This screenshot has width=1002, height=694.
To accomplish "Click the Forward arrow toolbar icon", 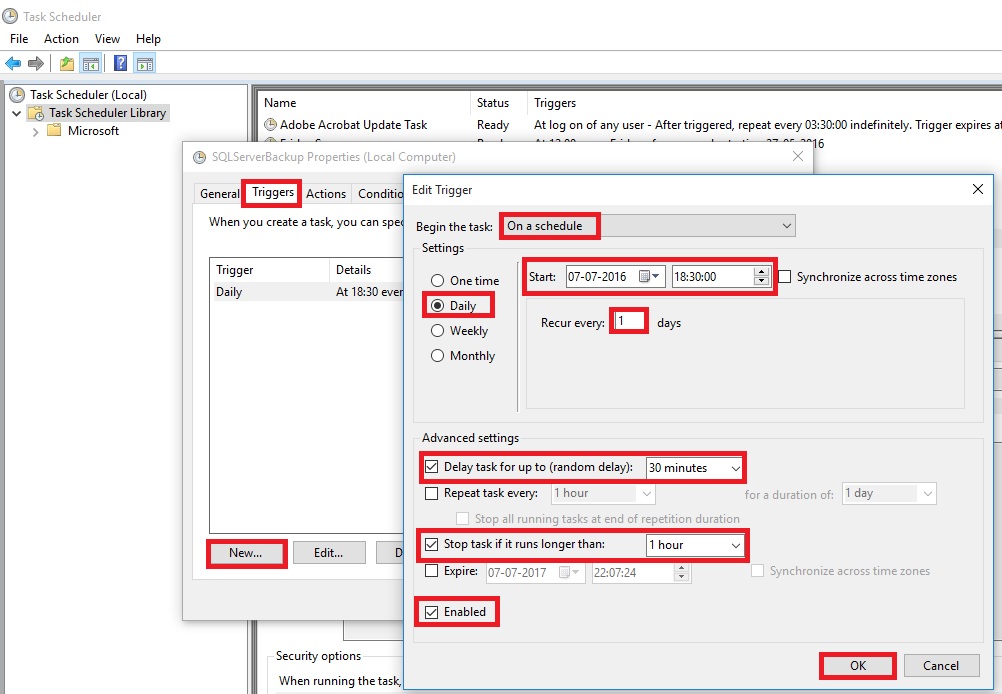I will coord(36,64).
